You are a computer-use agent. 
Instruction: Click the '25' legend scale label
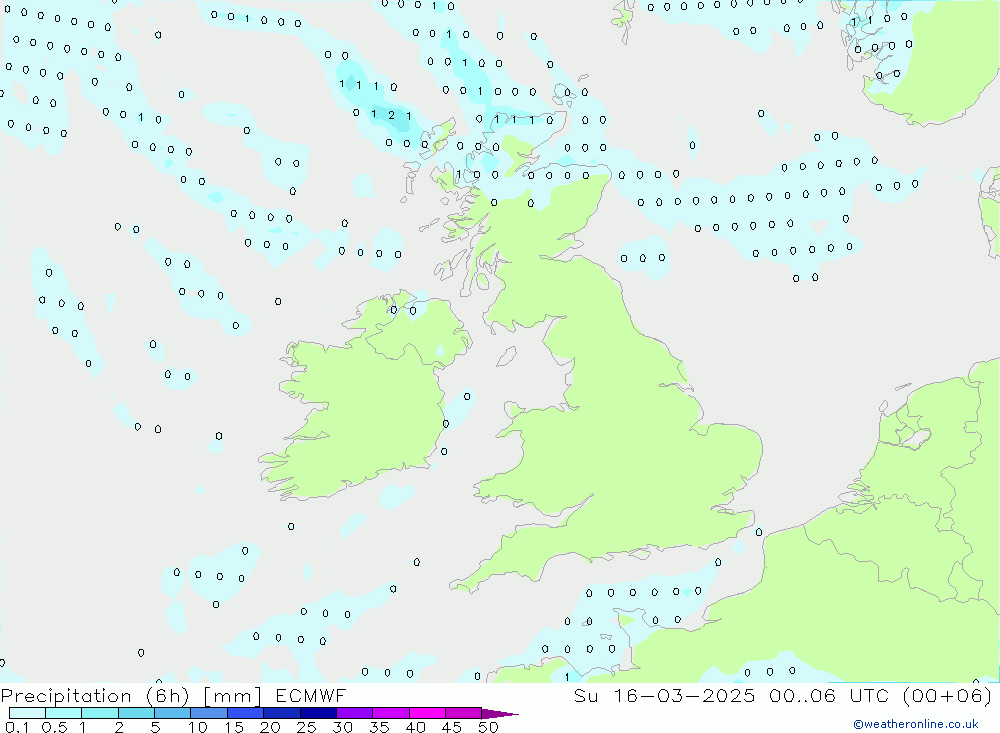(306, 727)
